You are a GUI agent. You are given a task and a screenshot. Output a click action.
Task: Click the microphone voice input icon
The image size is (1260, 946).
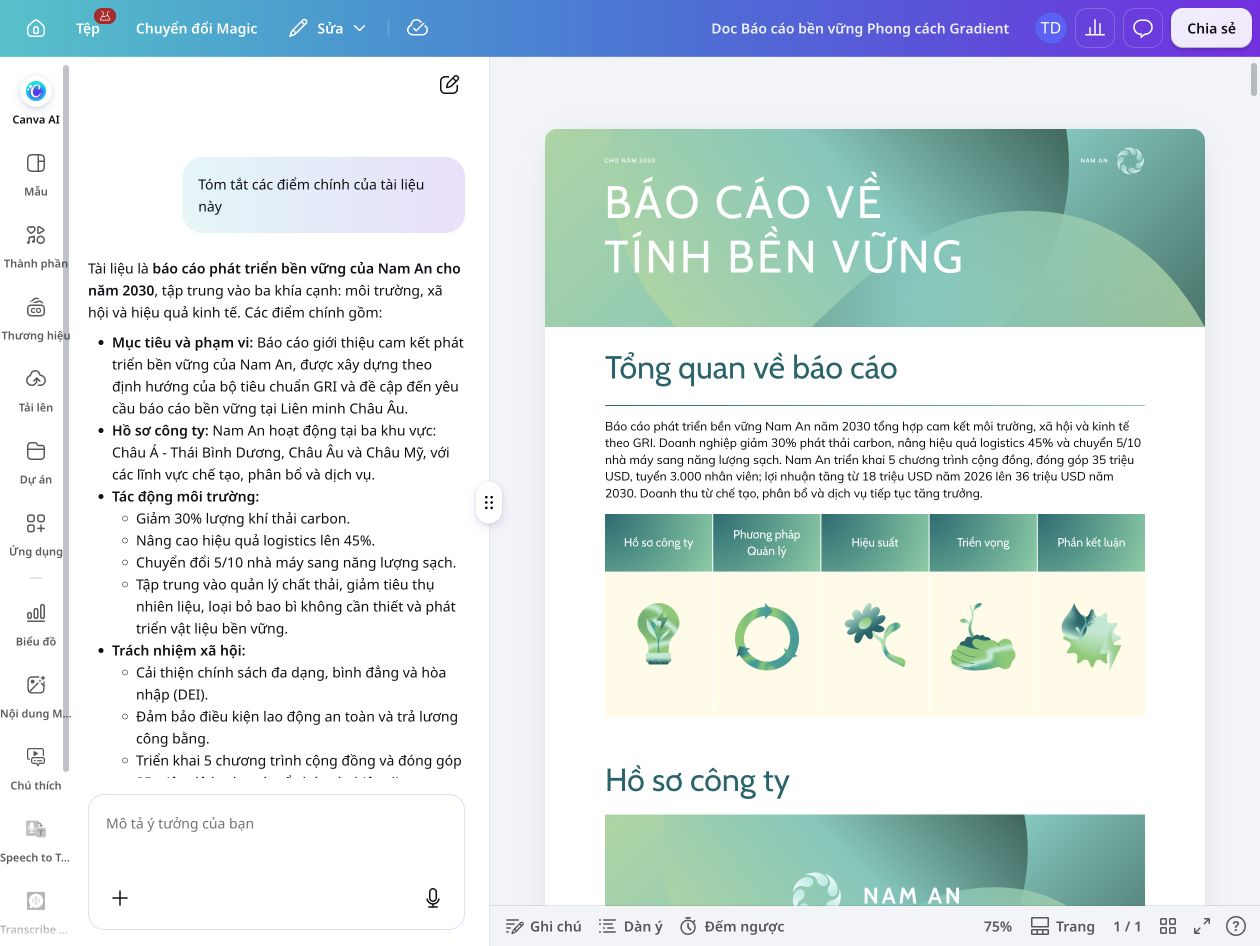click(x=433, y=898)
